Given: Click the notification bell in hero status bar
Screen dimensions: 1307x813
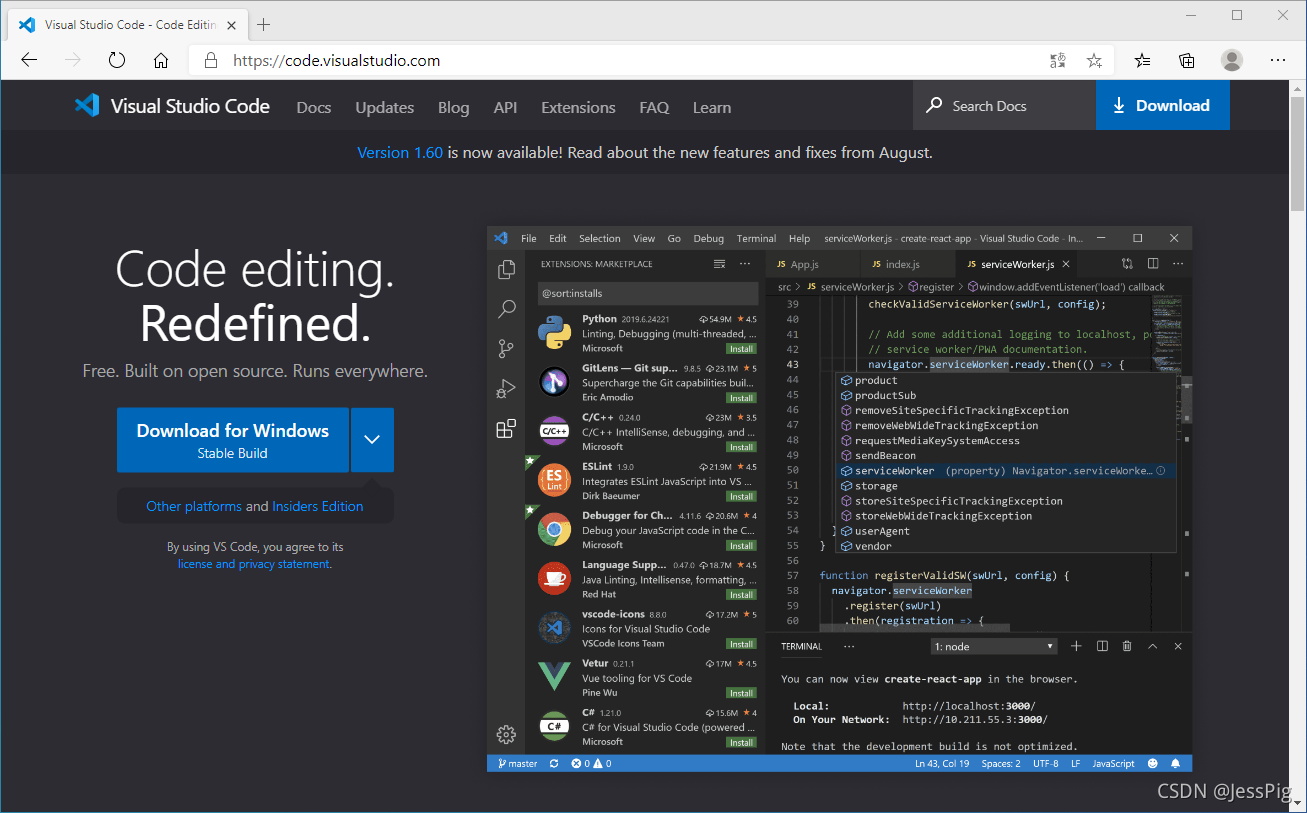Looking at the screenshot, I should pos(1175,763).
